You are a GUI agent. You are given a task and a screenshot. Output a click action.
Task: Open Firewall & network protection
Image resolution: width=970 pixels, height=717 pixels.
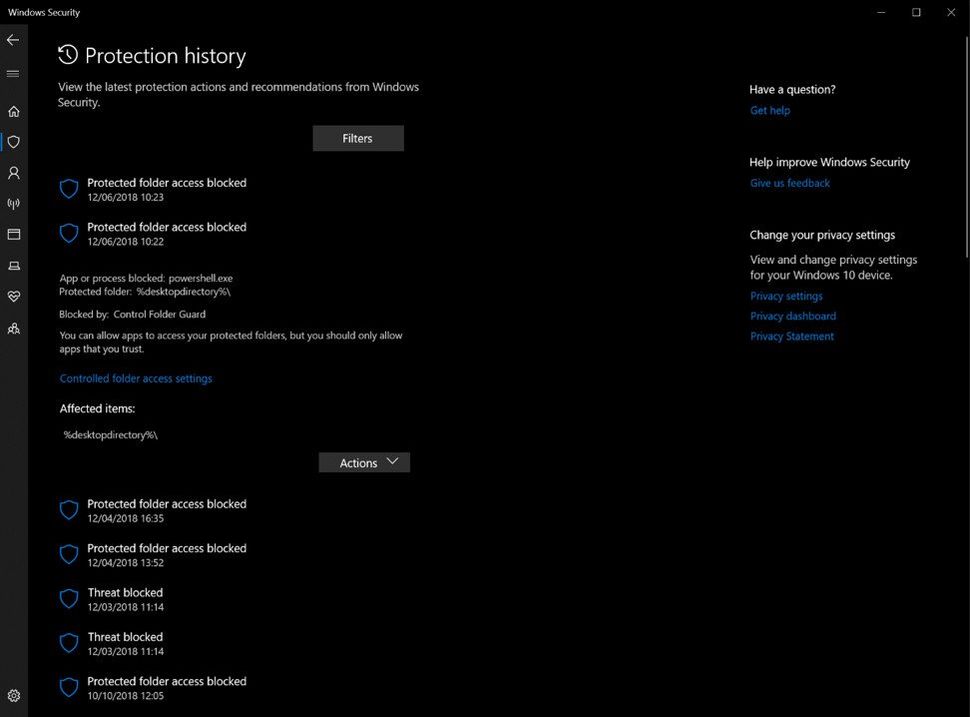pyautogui.click(x=13, y=203)
